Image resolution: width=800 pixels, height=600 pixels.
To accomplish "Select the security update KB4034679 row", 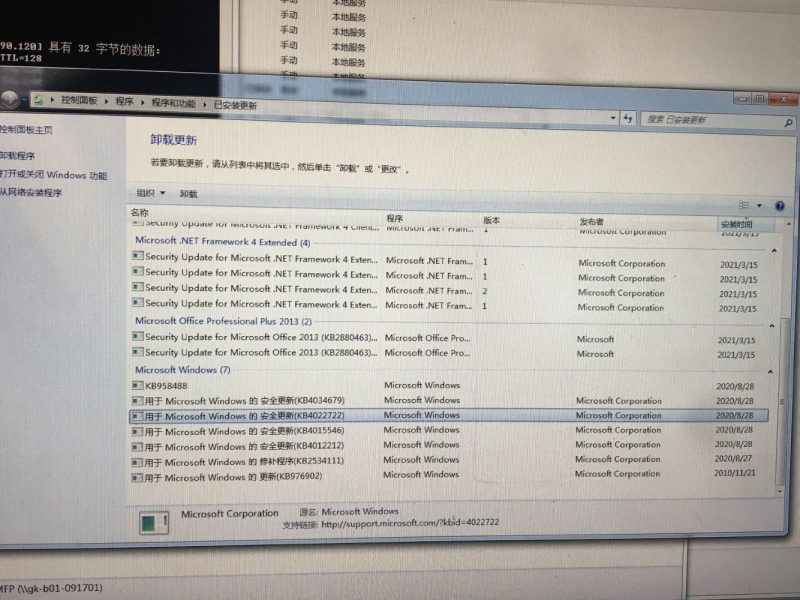I will [449, 401].
